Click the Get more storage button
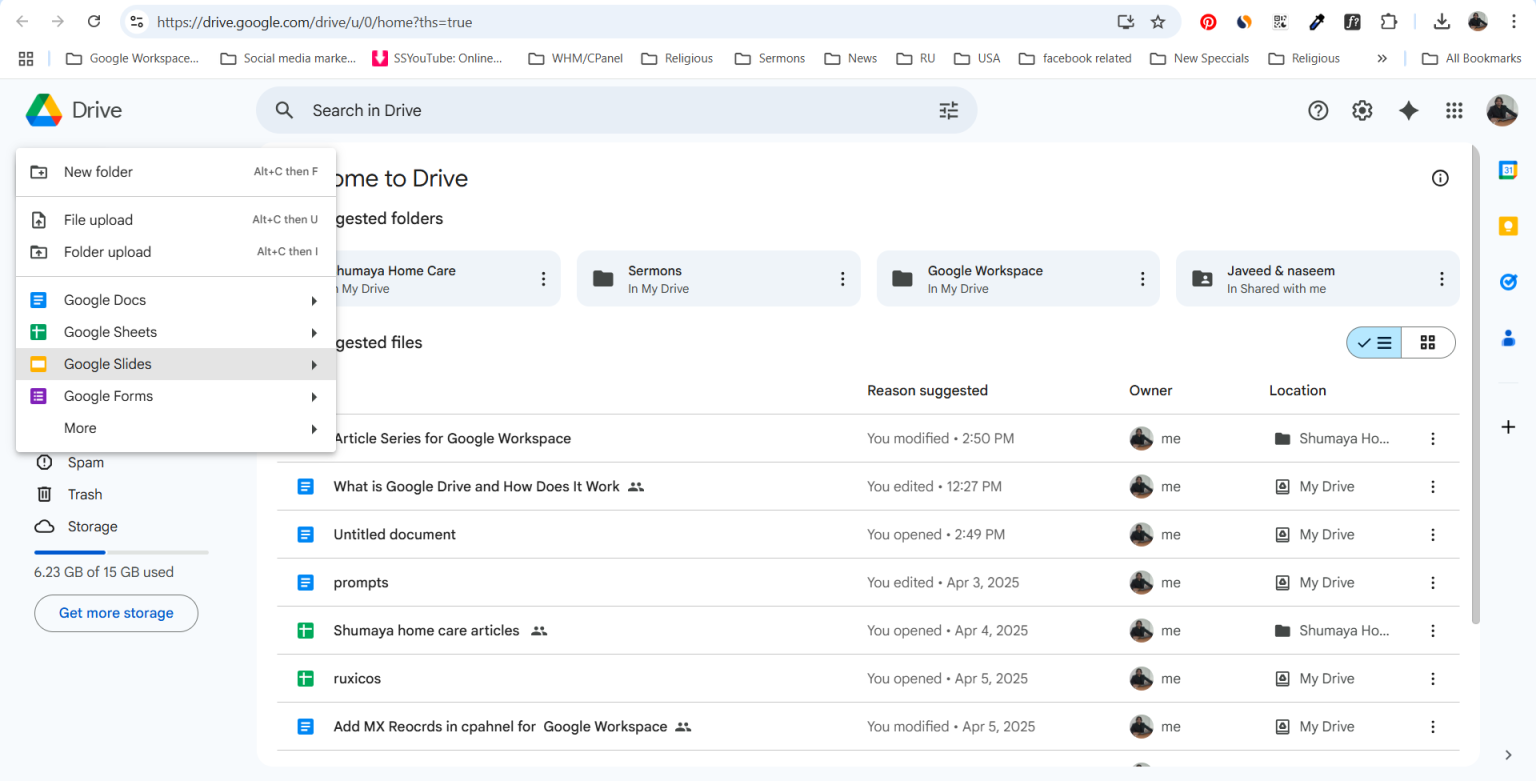 coord(116,613)
